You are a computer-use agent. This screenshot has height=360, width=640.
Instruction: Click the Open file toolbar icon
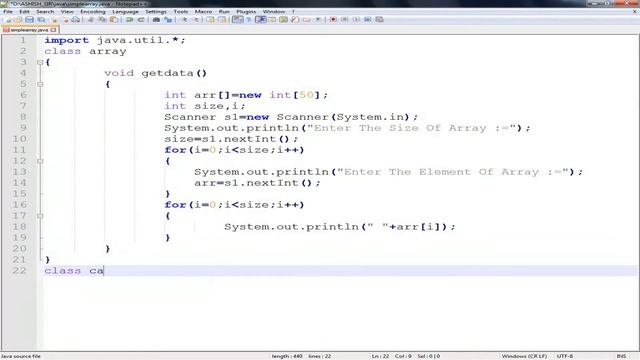coord(18,20)
